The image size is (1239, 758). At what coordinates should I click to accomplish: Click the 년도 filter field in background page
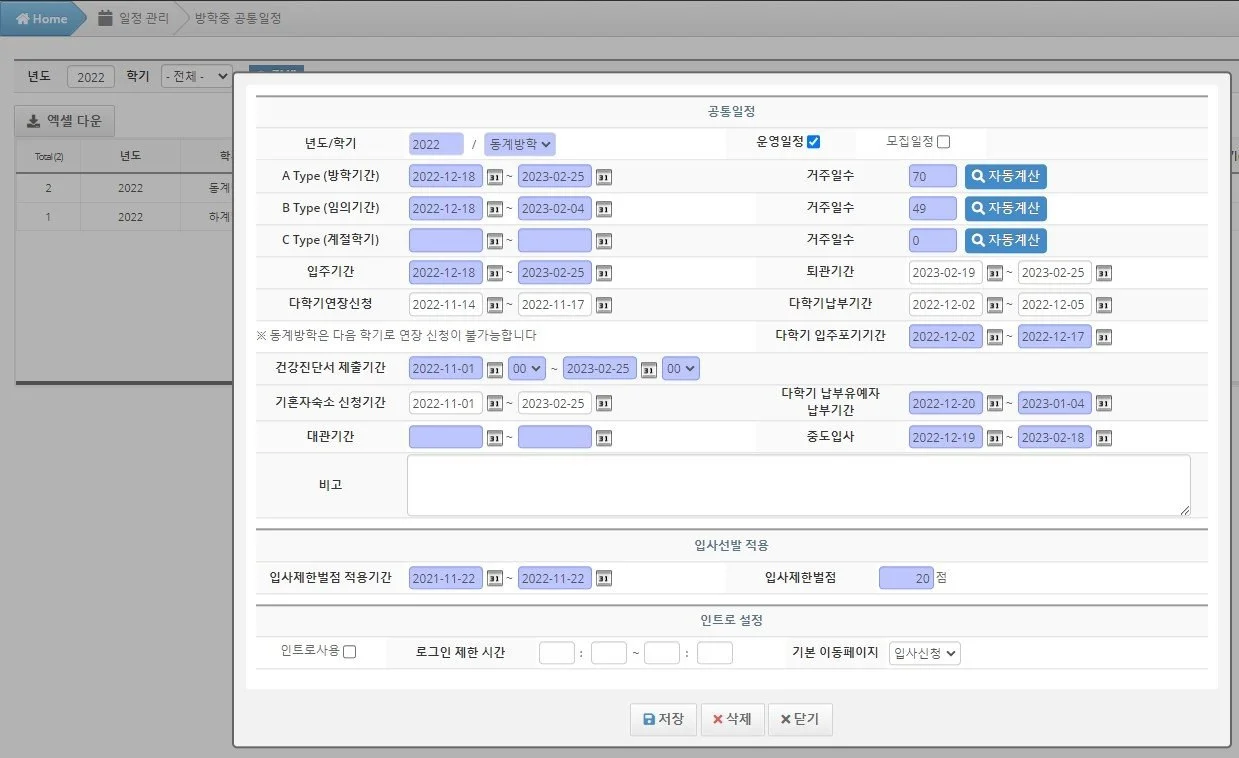tap(91, 77)
